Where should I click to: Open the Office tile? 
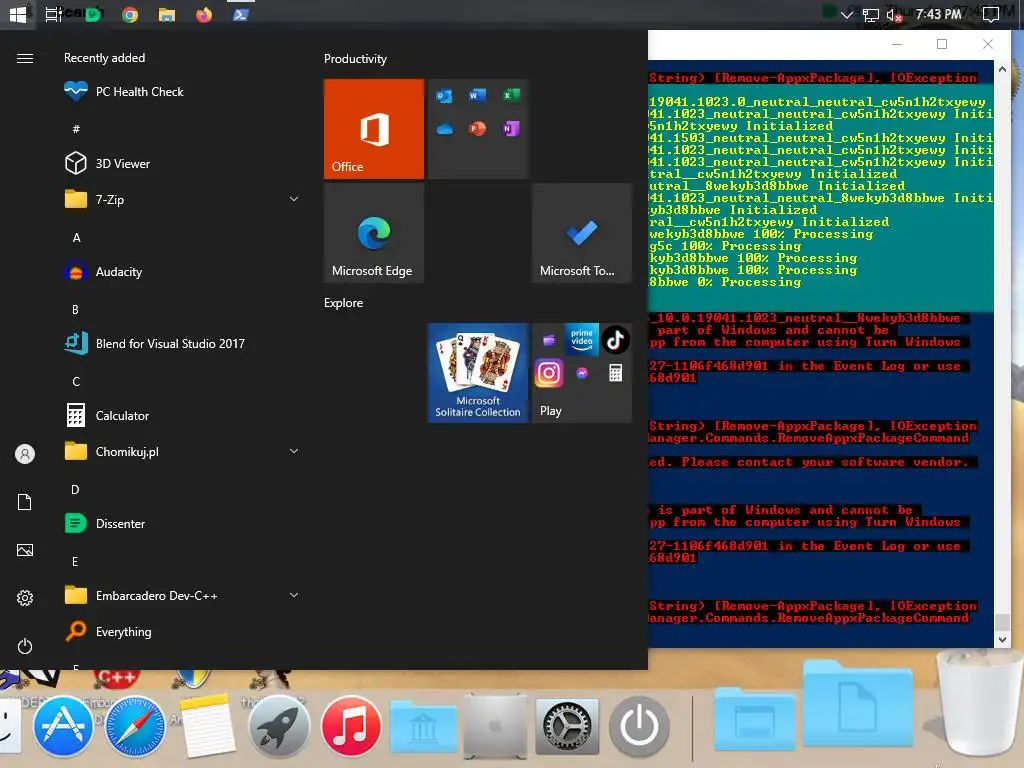click(x=374, y=129)
